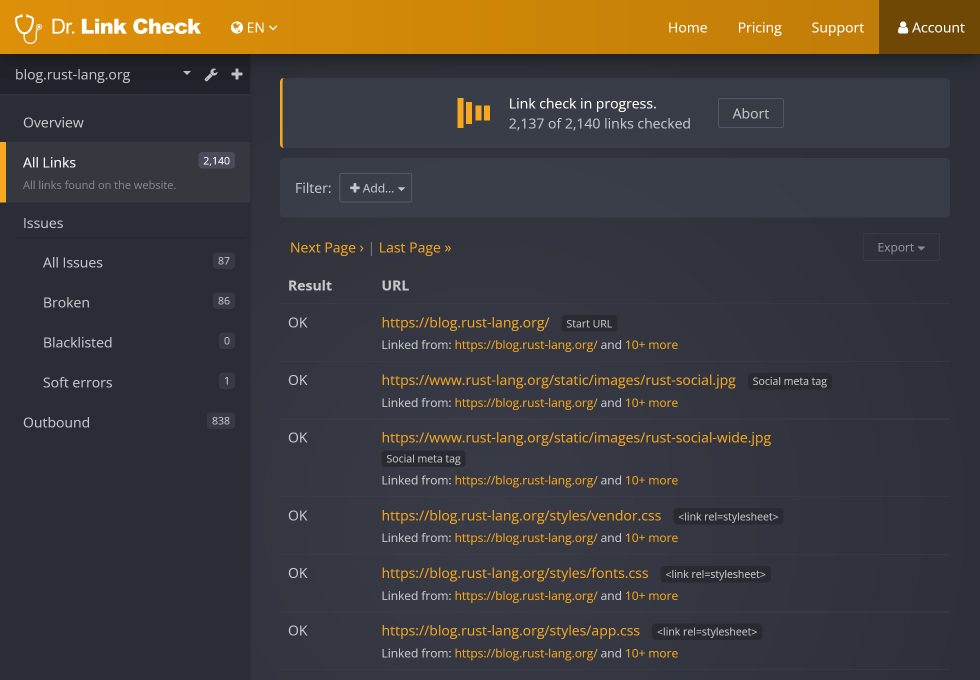980x680 pixels.
Task: Click the Social meta tag on rust-social.jpg
Action: tap(789, 381)
